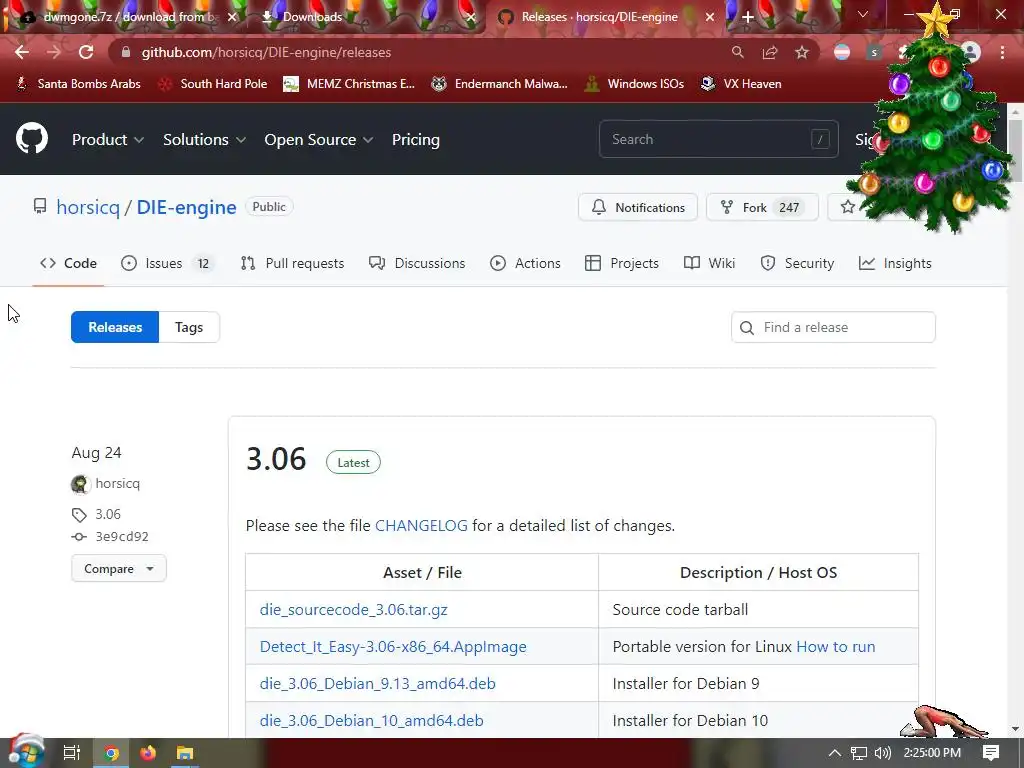Close the Releases horsicq/DIE-engine tab
Viewport: 1024px width, 768px height.
710,17
